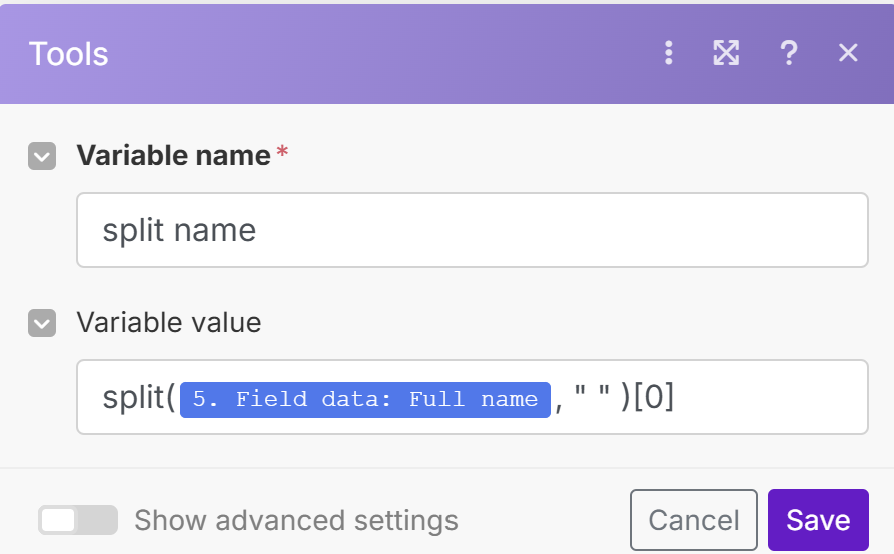Screen dimensions: 894x554
Task: Collapse the Variable value field chevron
Action: tap(42, 323)
